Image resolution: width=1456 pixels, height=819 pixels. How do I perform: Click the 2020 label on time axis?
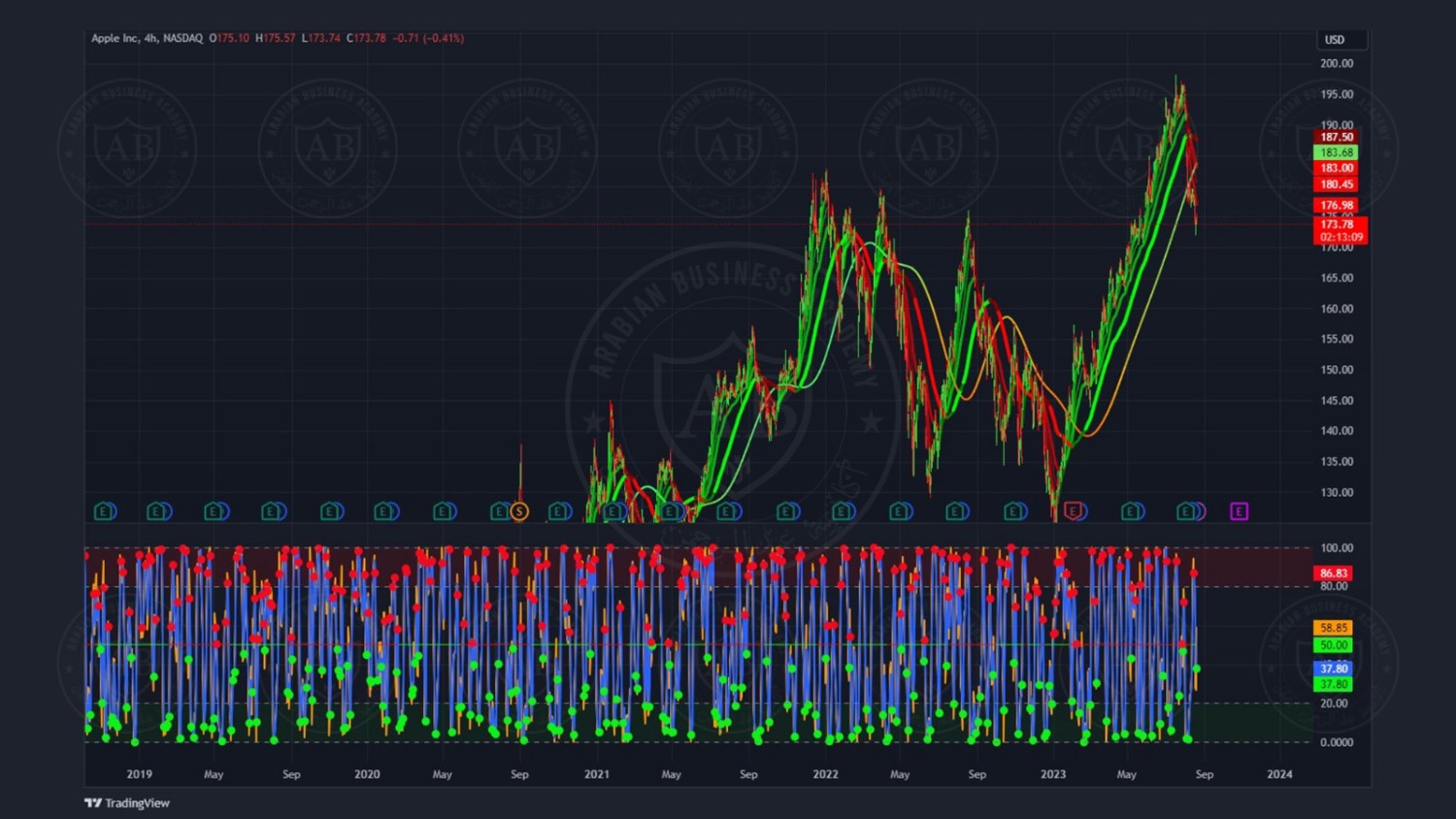367,774
